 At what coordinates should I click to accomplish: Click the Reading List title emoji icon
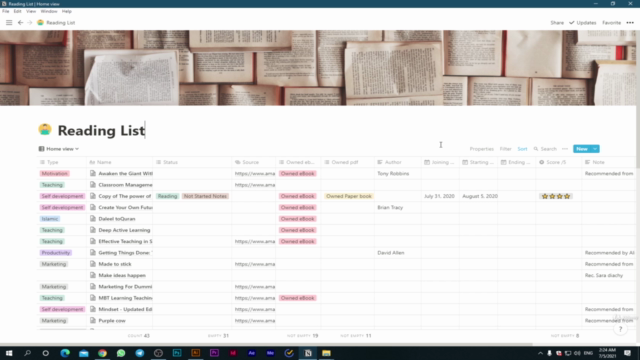[x=45, y=130]
